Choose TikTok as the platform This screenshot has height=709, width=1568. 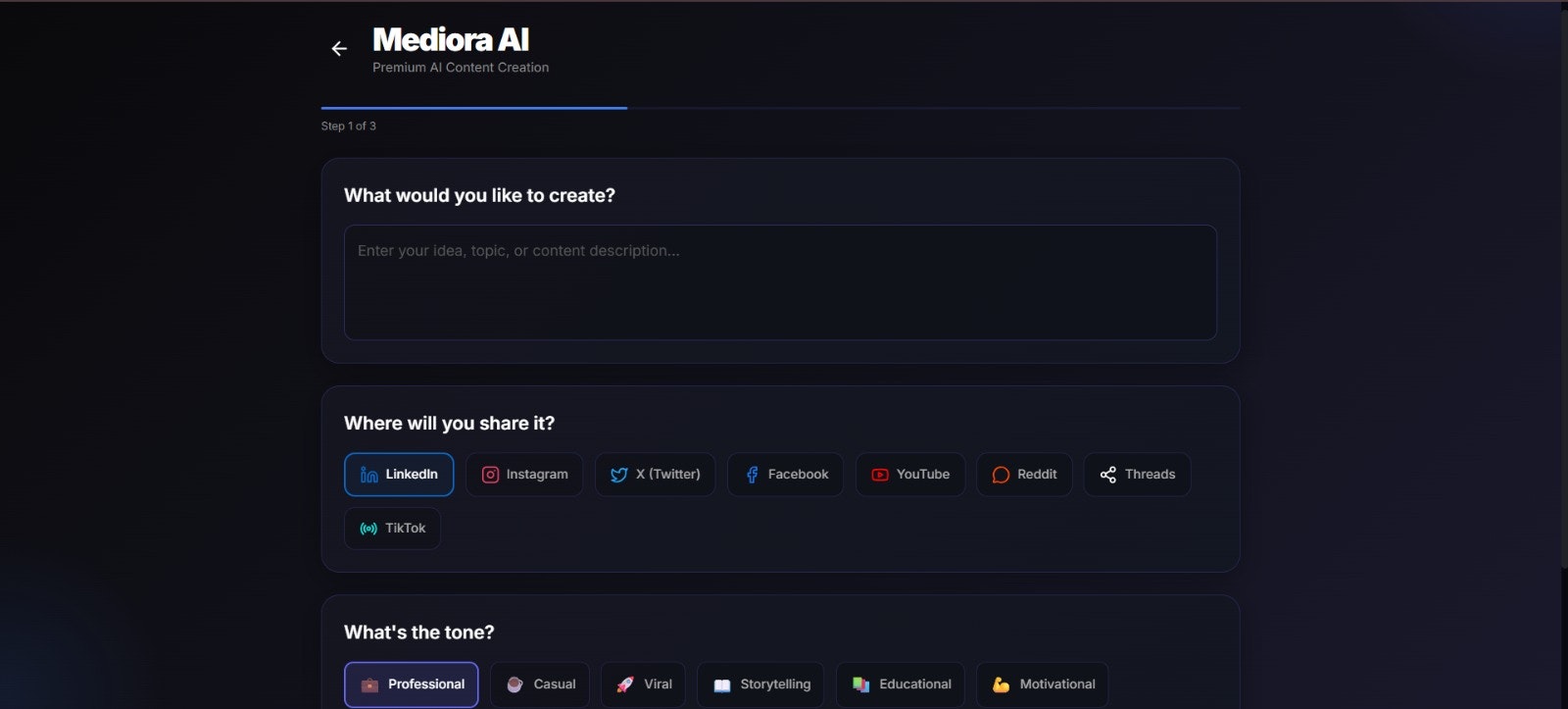click(x=392, y=529)
